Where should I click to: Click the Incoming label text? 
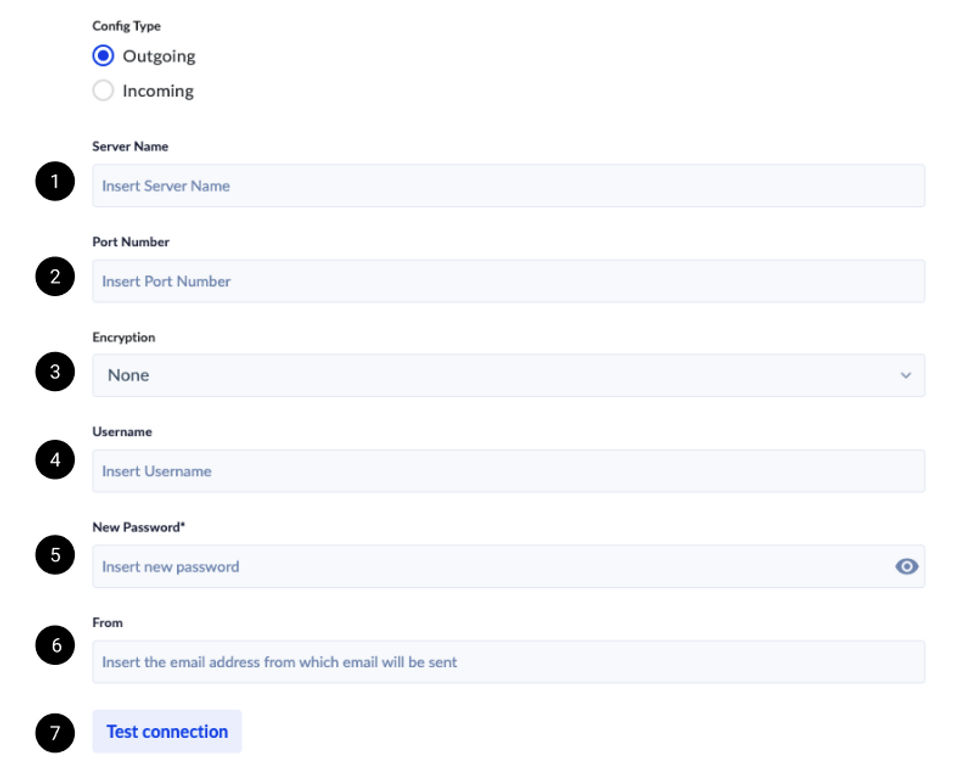tap(158, 91)
